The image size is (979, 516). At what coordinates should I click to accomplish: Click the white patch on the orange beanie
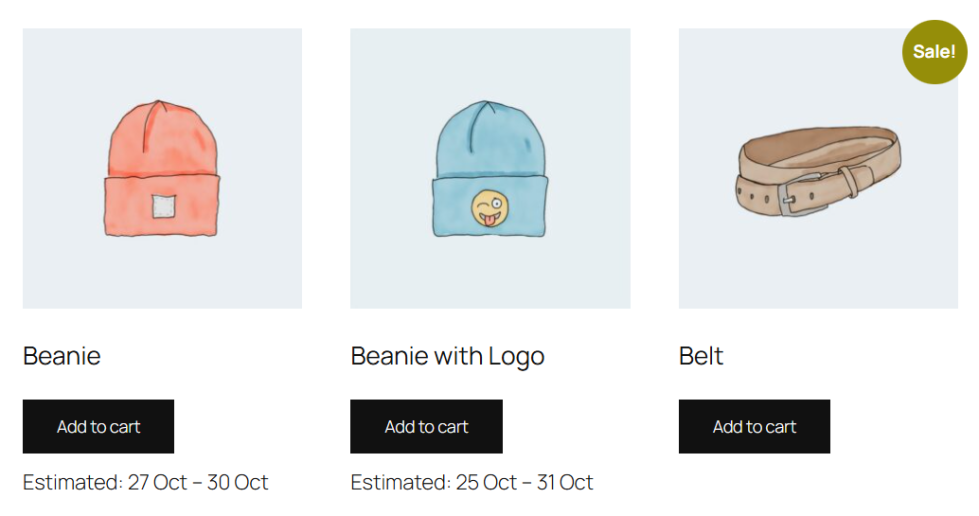point(163,206)
